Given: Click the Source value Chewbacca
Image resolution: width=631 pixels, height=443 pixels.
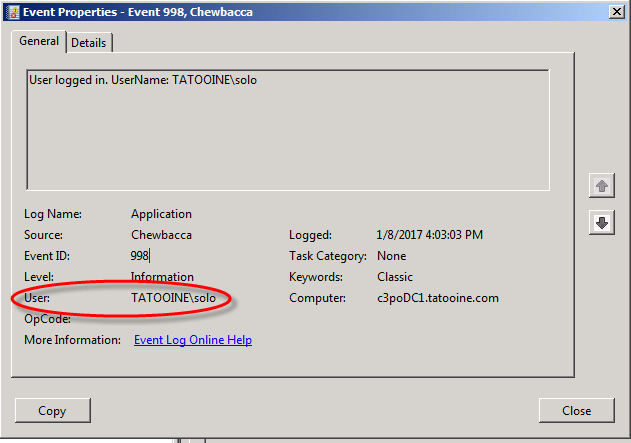Looking at the screenshot, I should pos(161,235).
